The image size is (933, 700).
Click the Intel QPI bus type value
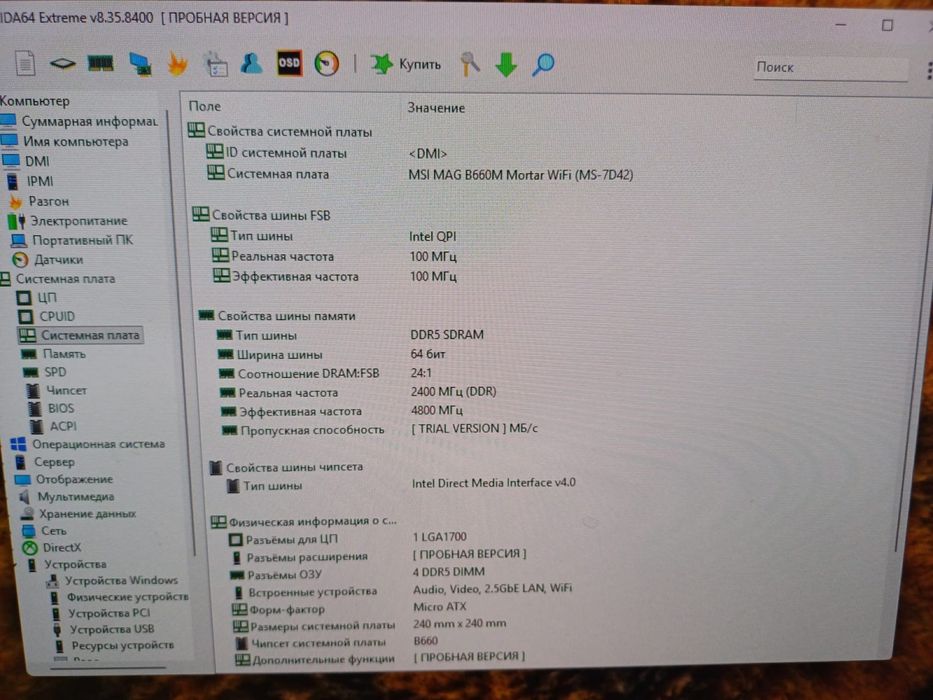pyautogui.click(x=433, y=236)
